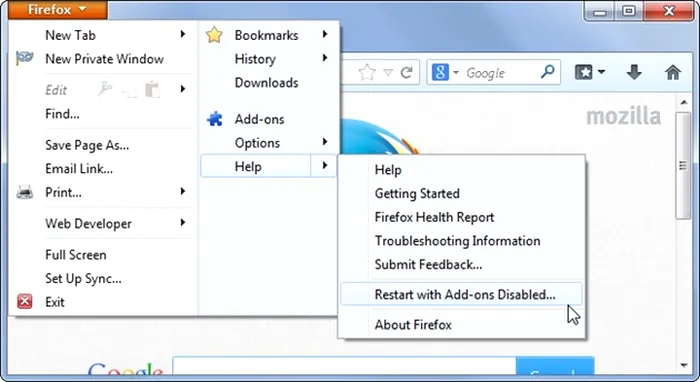Open the Web Developer menu item
Viewport: 700px width, 382px height.
88,223
